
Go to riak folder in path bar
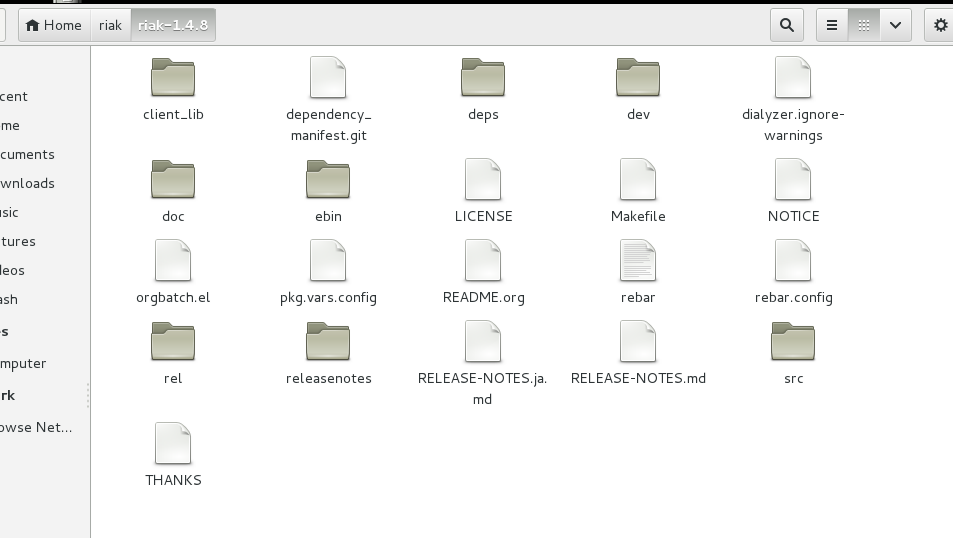pyautogui.click(x=110, y=25)
